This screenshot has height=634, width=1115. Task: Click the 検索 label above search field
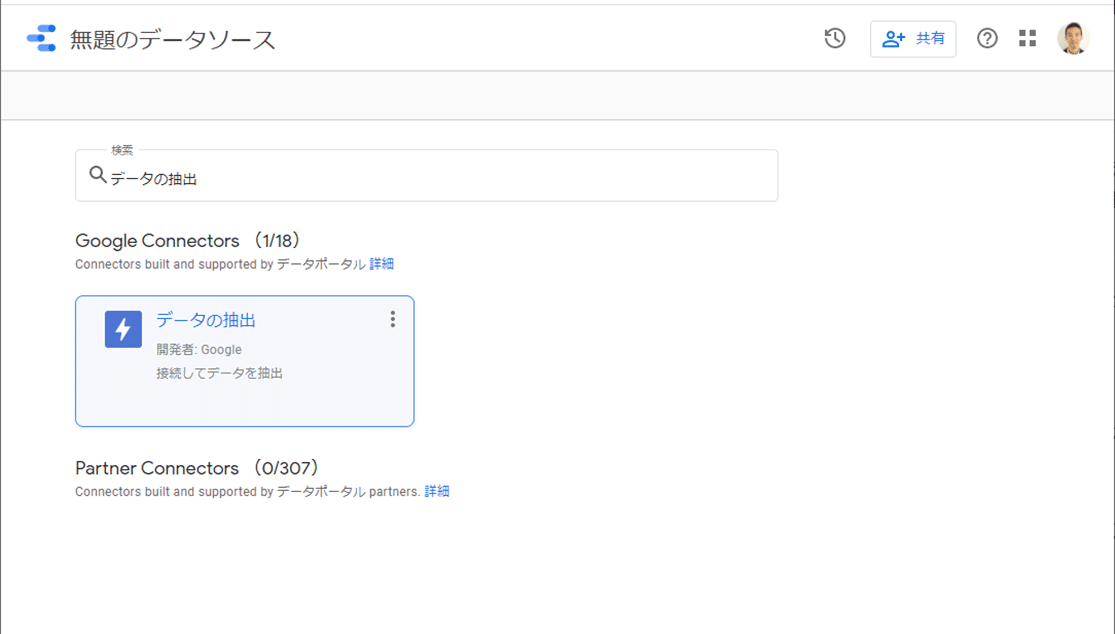pyautogui.click(x=122, y=150)
